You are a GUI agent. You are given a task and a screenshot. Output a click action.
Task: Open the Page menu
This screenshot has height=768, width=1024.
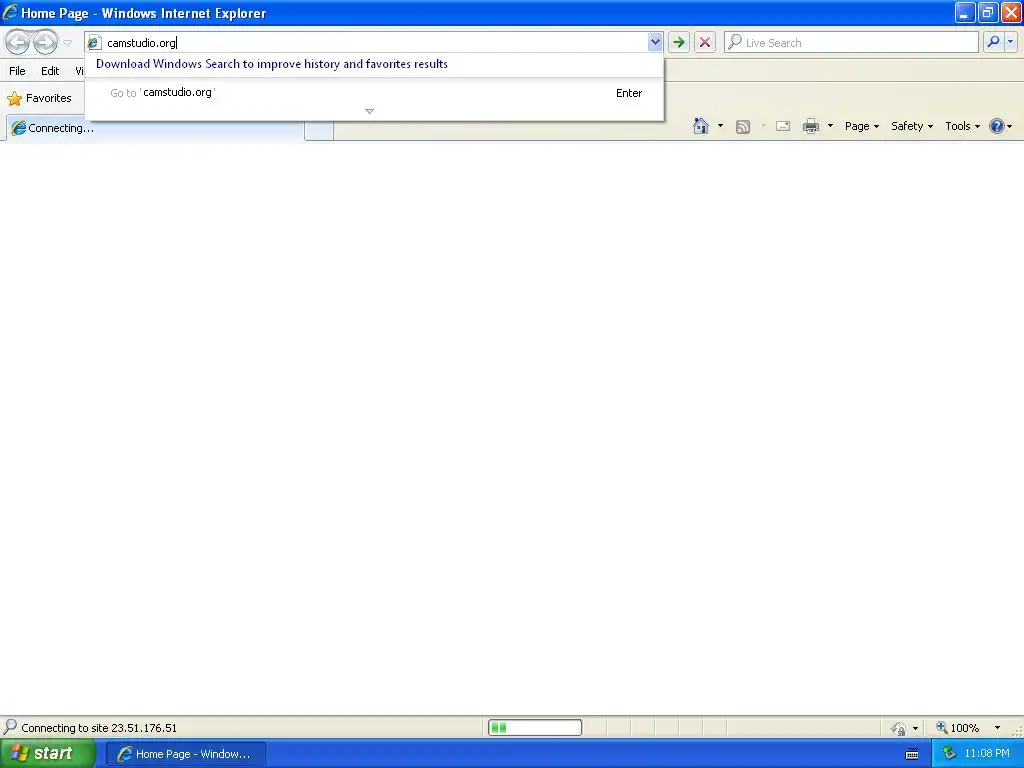861,126
